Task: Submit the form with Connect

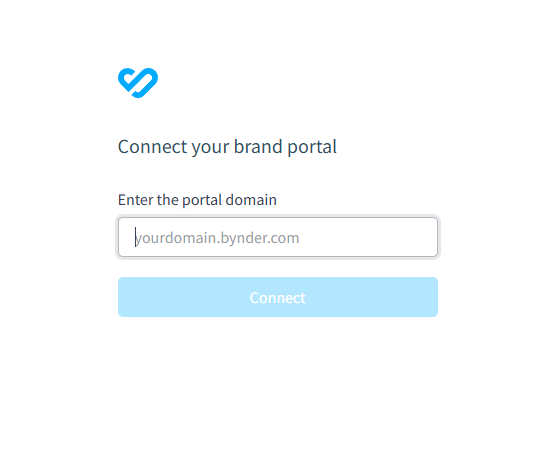Action: pos(278,297)
